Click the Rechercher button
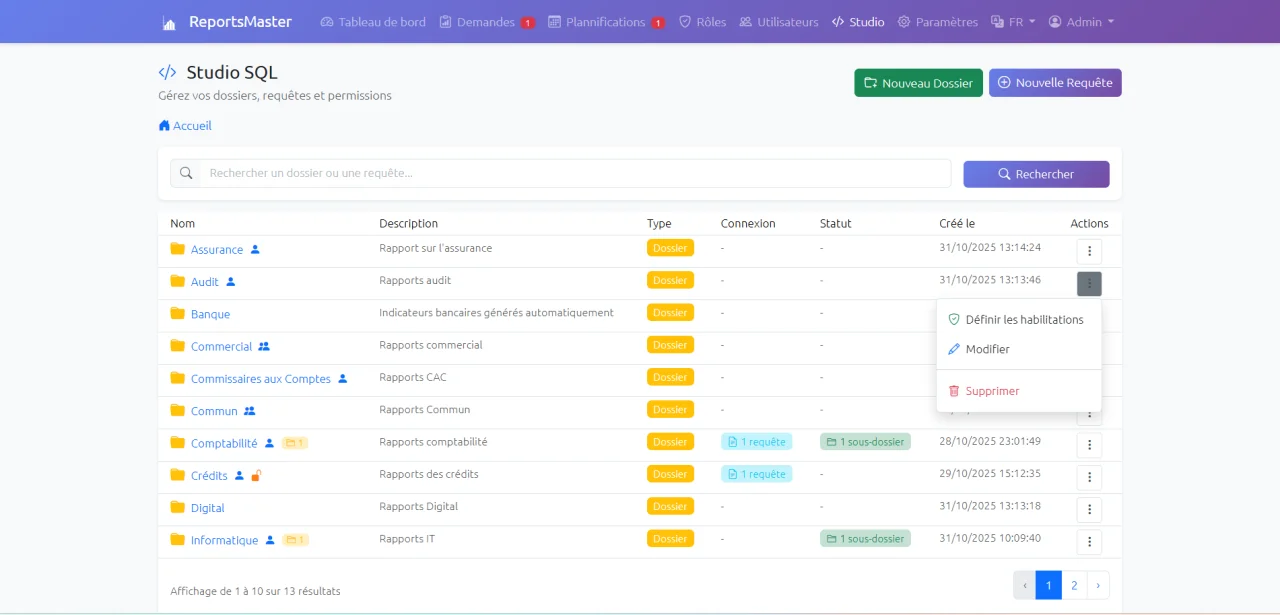Screen dimensions: 1280x615 tap(1036, 174)
